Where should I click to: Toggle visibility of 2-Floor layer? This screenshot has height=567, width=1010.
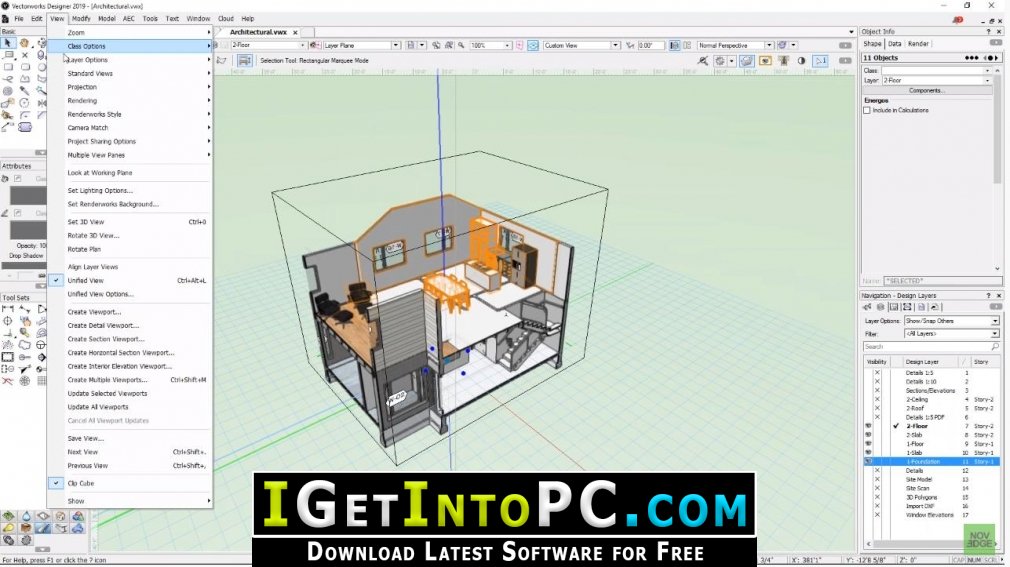tap(868, 426)
